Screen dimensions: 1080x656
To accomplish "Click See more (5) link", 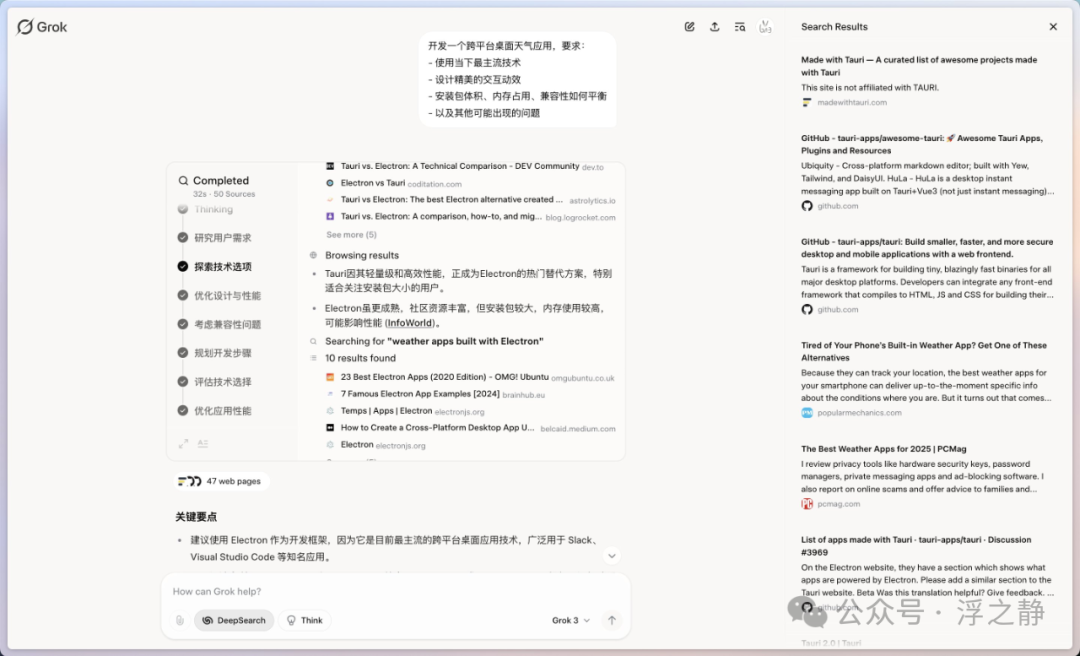I will click(x=351, y=234).
